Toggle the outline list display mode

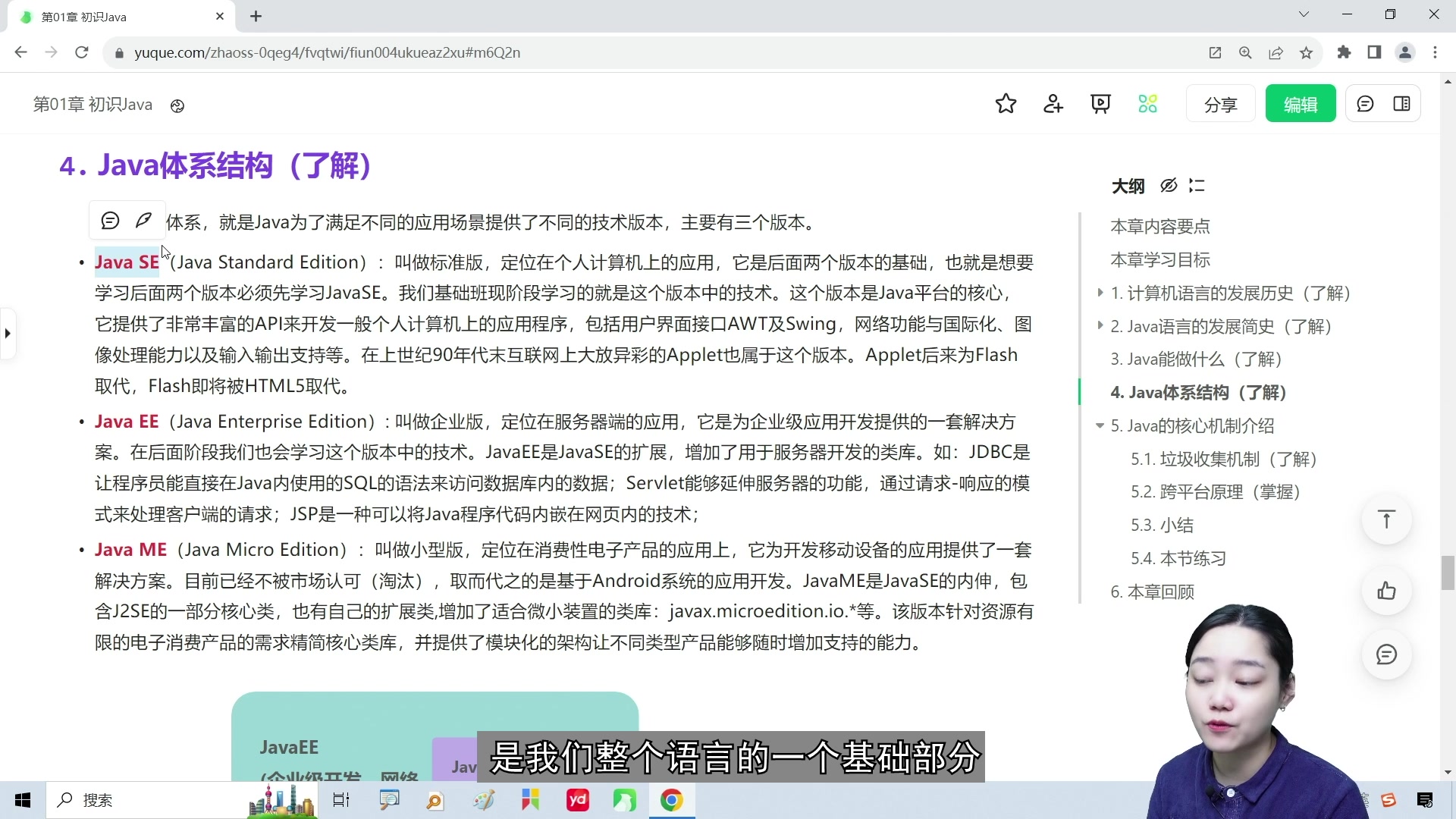1197,186
